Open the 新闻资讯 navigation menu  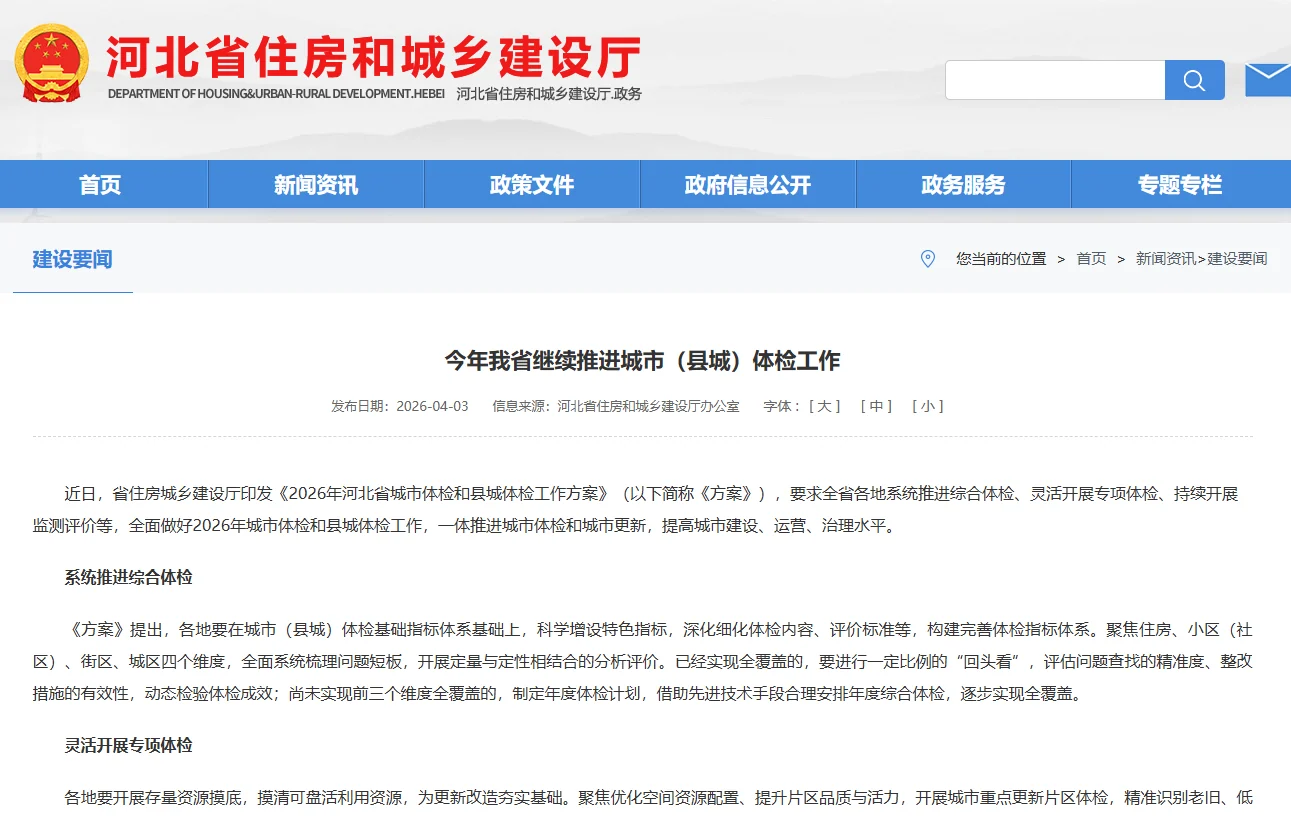tap(316, 184)
